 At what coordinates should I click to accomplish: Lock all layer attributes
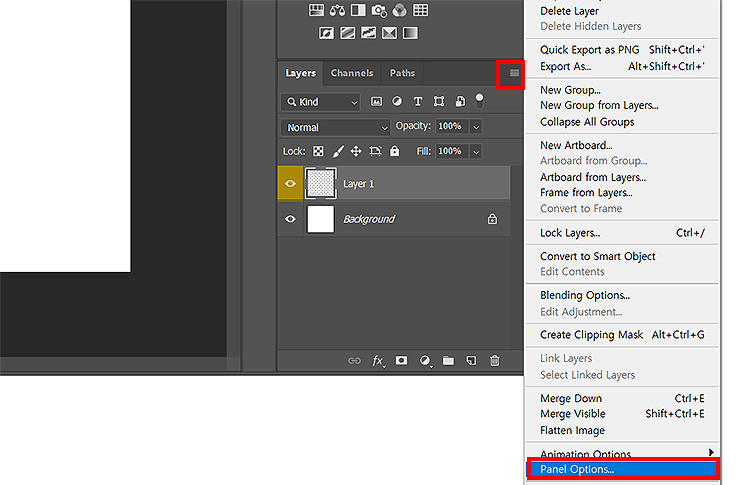pyautogui.click(x=395, y=151)
